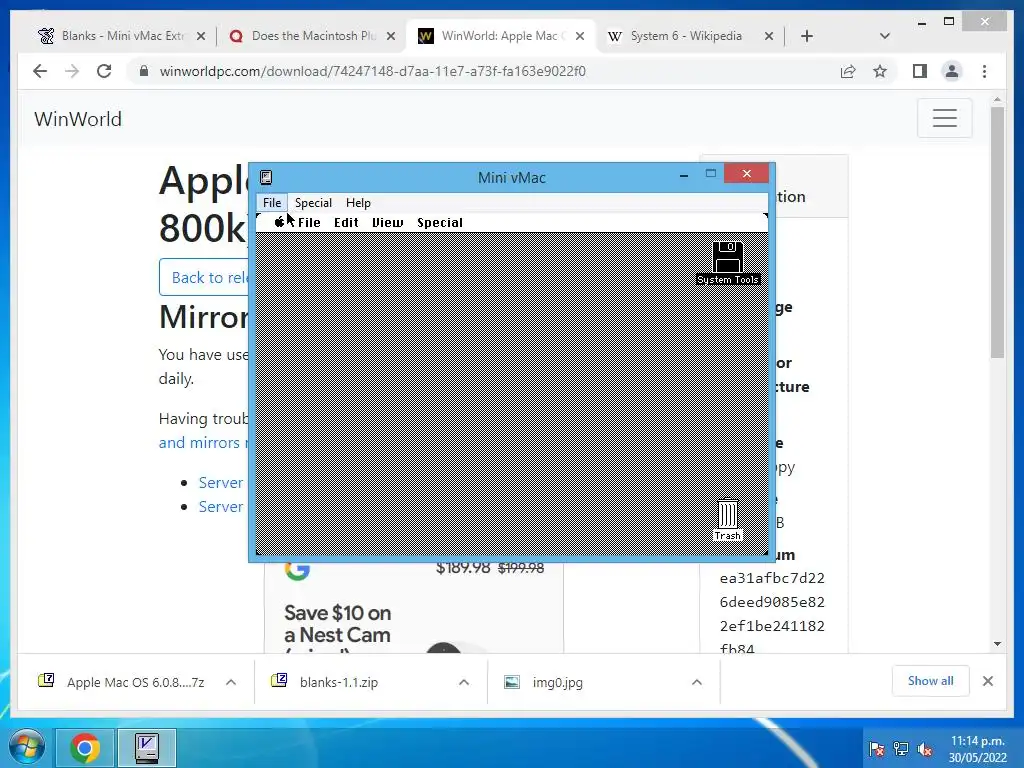Click the scrollbar up arrow
Screen dimensions: 1024x768
(x=997, y=100)
